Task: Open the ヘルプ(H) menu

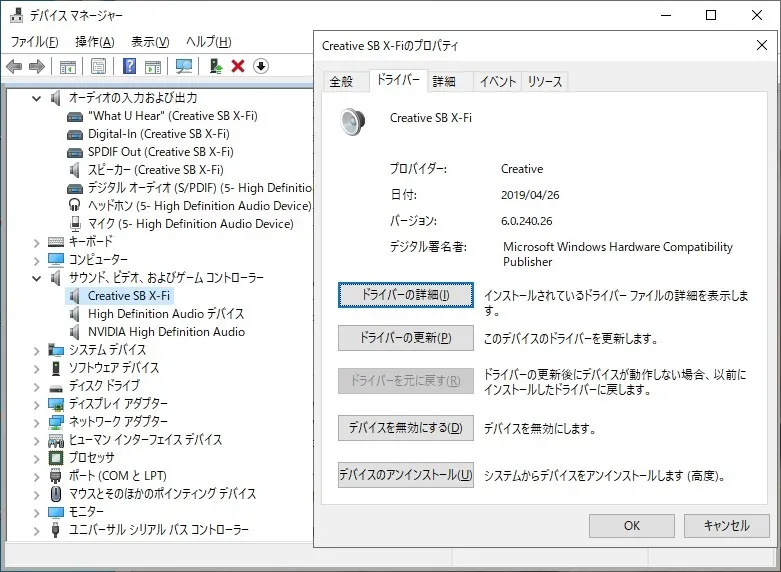Action: 209,41
